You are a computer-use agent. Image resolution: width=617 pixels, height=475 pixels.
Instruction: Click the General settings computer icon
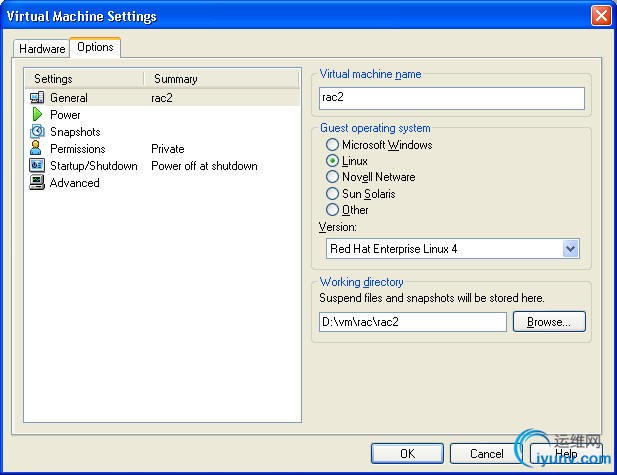pos(37,97)
